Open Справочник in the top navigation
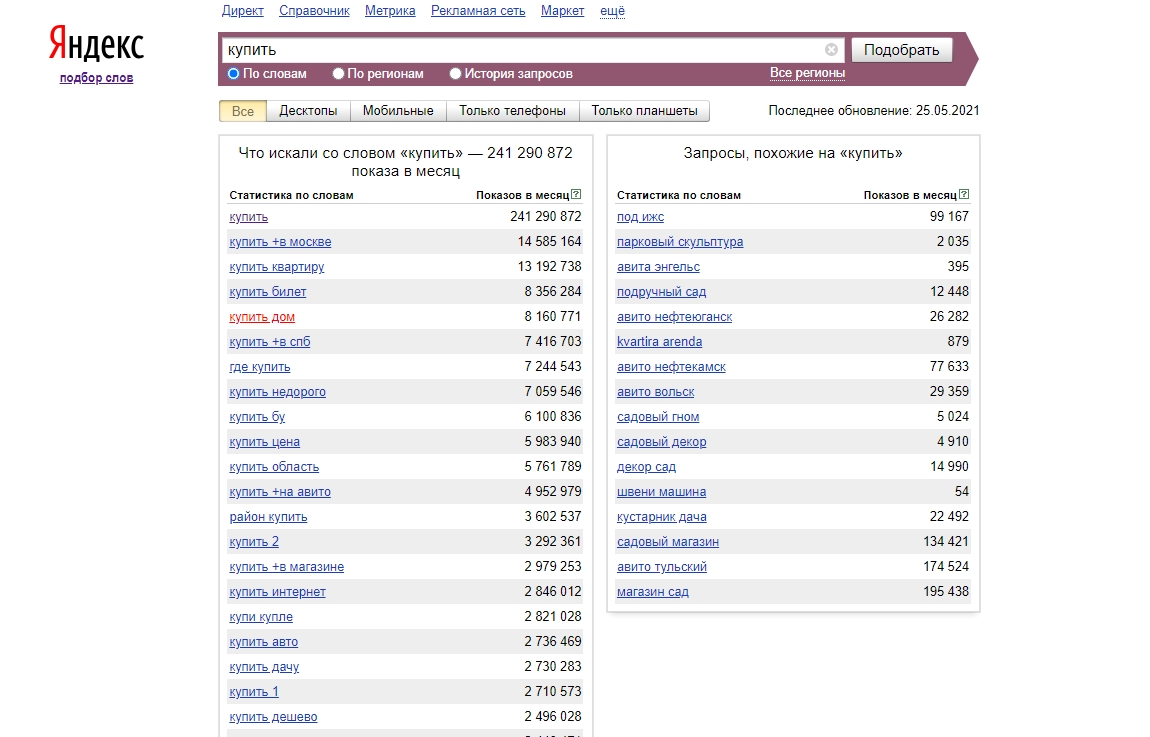Screen dimensions: 1150x737 [314, 11]
